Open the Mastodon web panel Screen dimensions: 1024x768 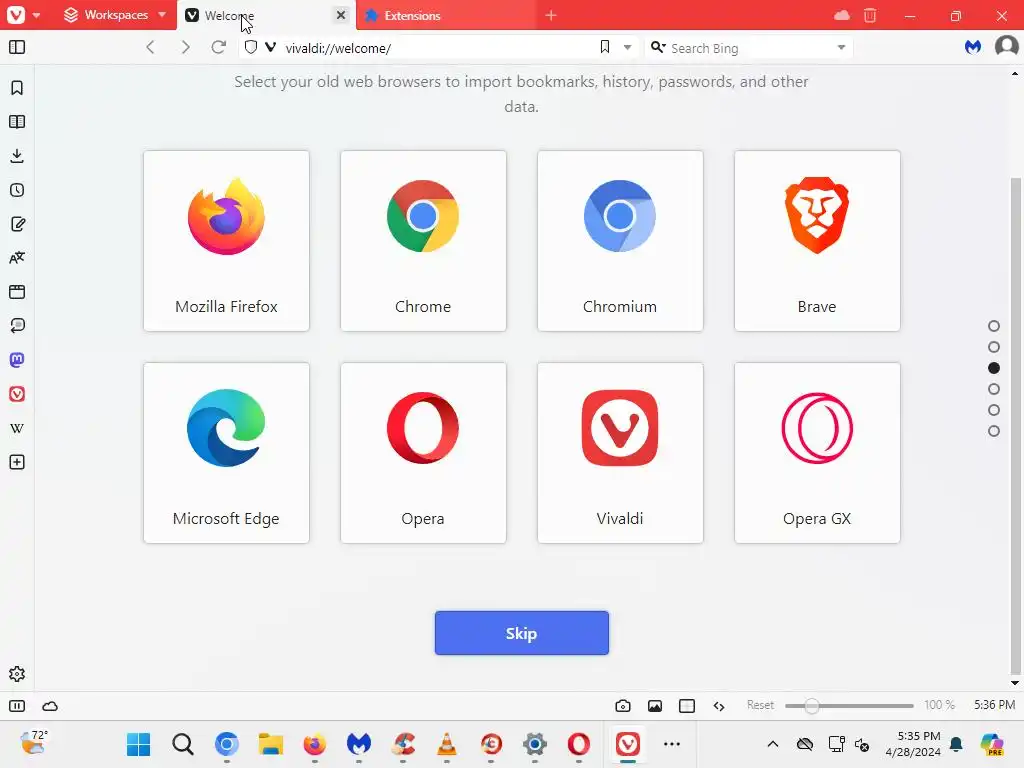click(17, 360)
